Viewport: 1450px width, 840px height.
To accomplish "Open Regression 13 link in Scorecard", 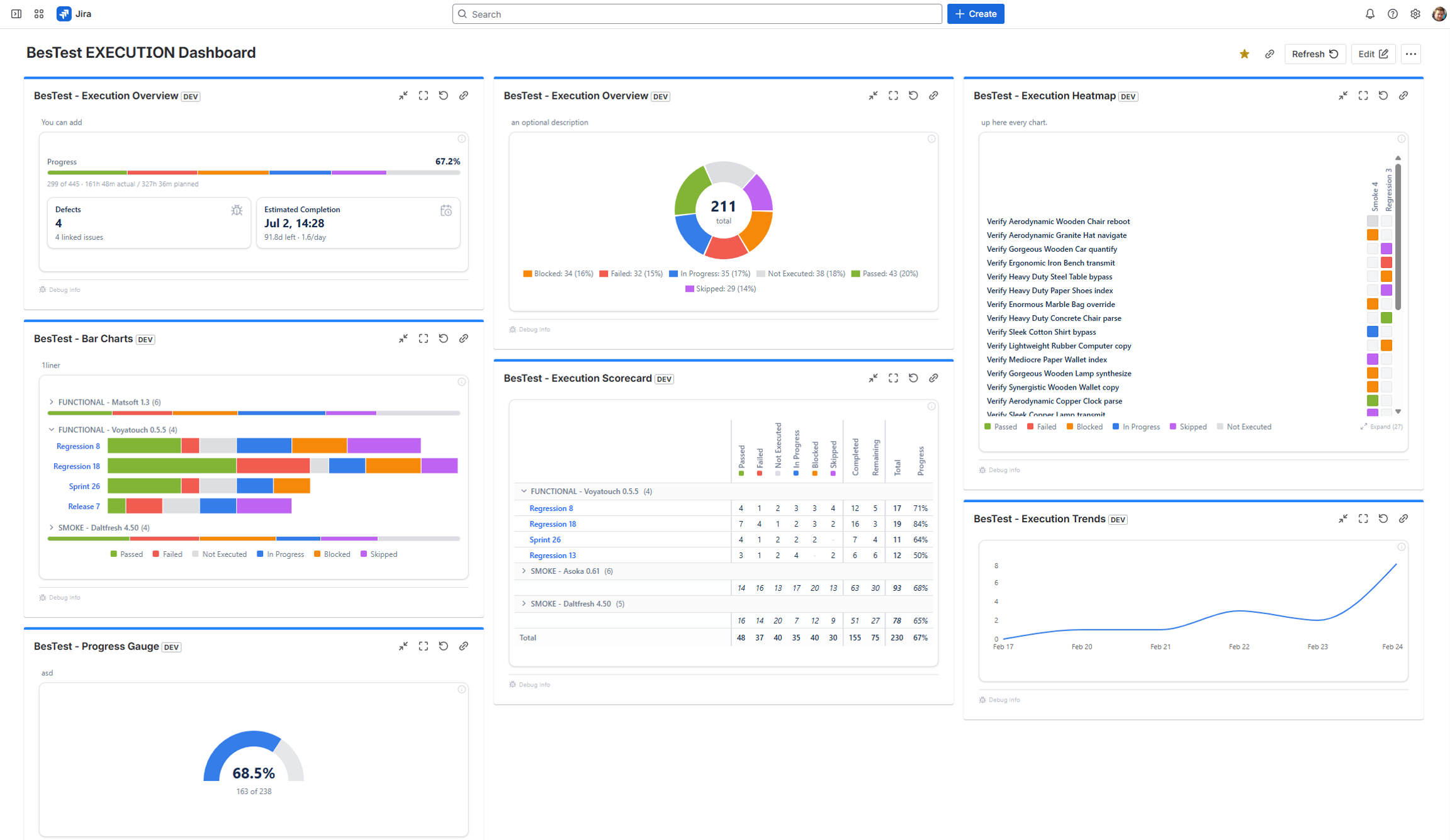I will click(x=553, y=556).
